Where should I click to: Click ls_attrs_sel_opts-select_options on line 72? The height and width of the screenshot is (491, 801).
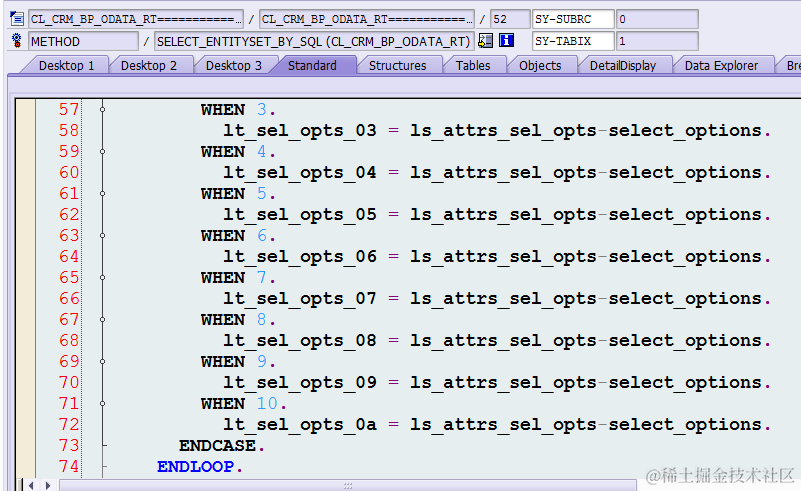586,425
